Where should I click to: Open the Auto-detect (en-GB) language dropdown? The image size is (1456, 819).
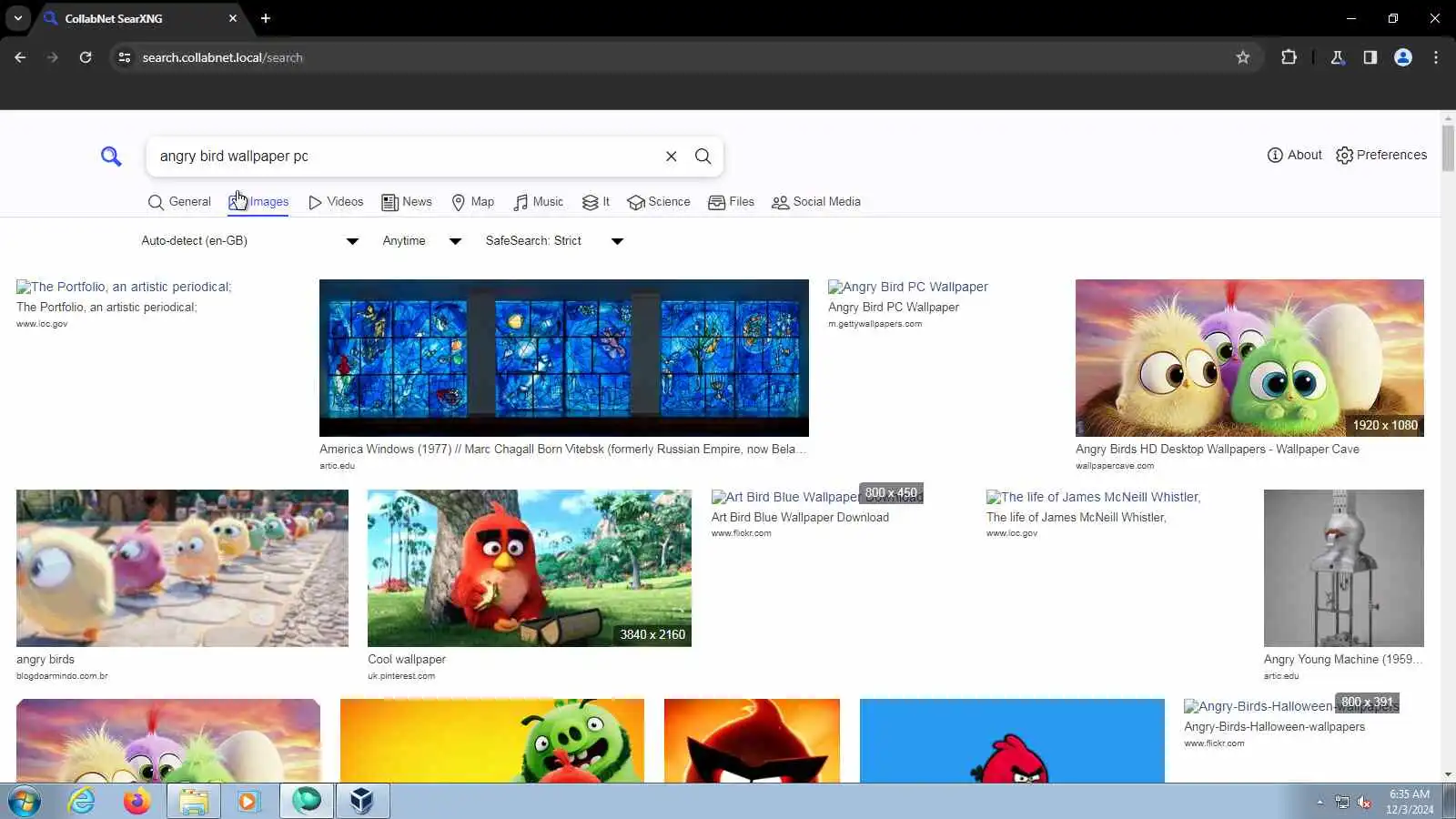pos(250,241)
